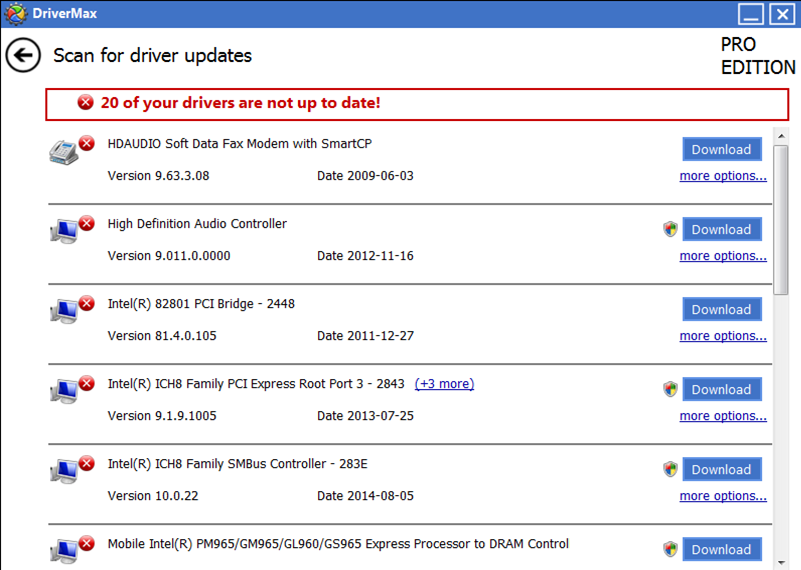Click the scrollbar down arrow

click(x=781, y=562)
